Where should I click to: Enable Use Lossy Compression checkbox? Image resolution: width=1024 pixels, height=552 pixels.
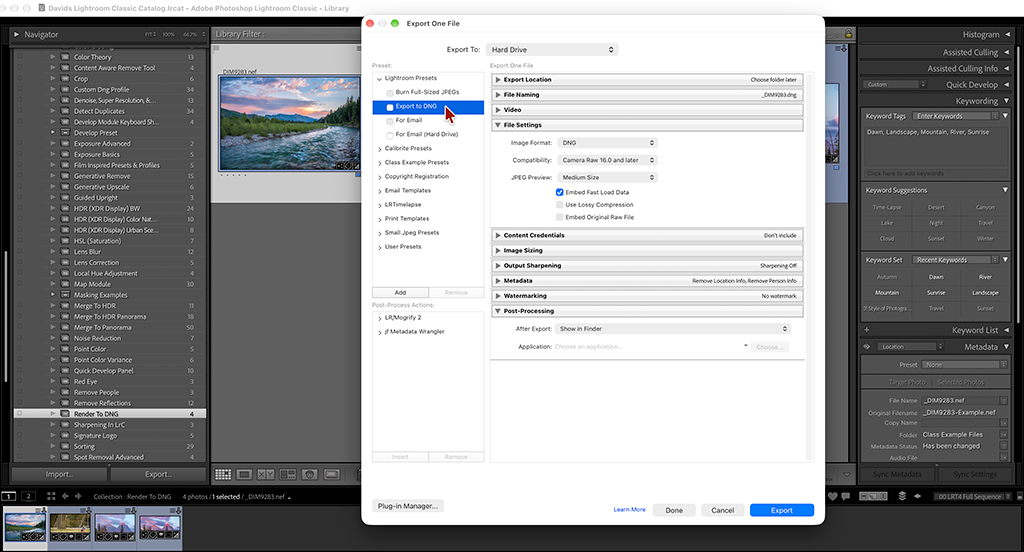coord(560,204)
